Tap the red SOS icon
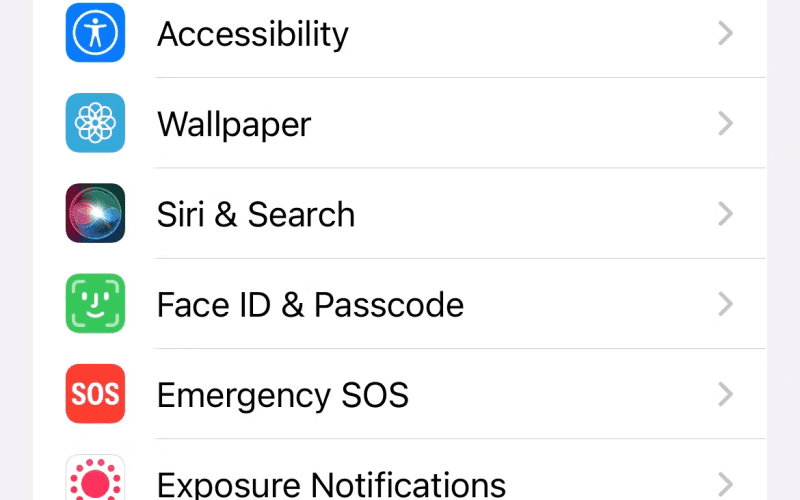 point(95,394)
